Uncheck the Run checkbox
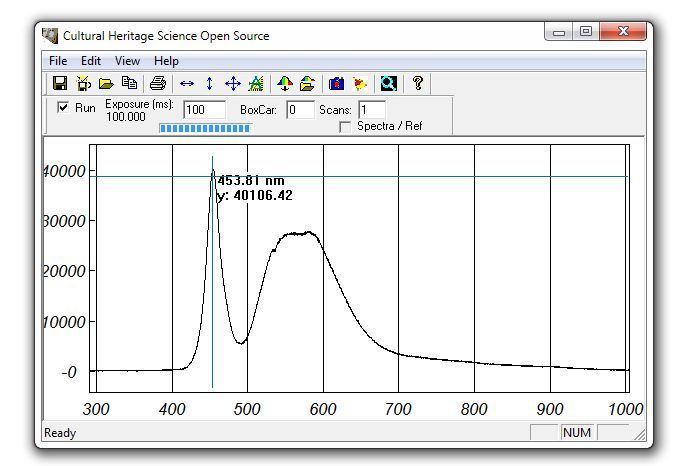674x466 pixels. 64,108
